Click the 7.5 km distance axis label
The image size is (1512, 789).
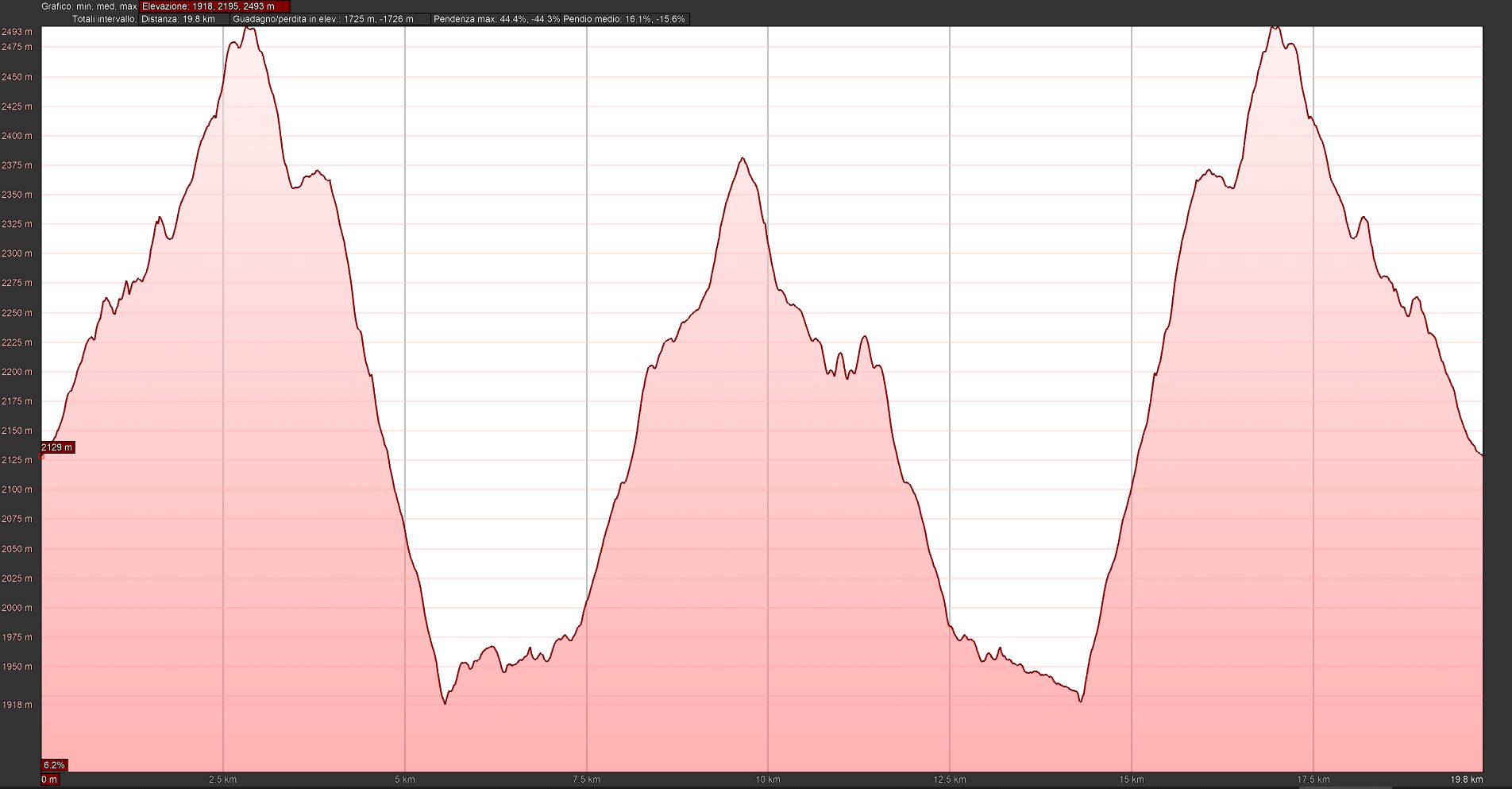point(586,779)
